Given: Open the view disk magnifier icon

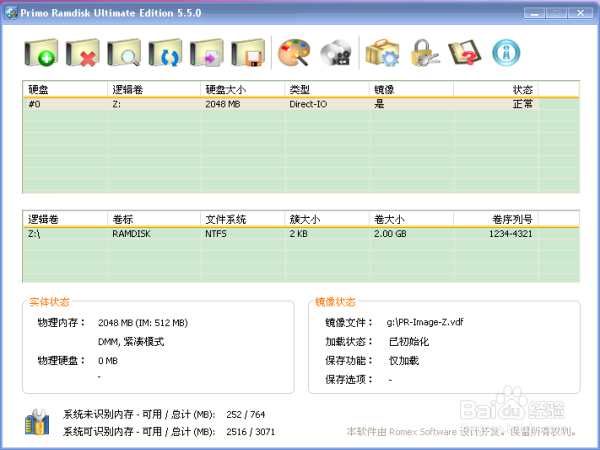Looking at the screenshot, I should click(x=124, y=53).
